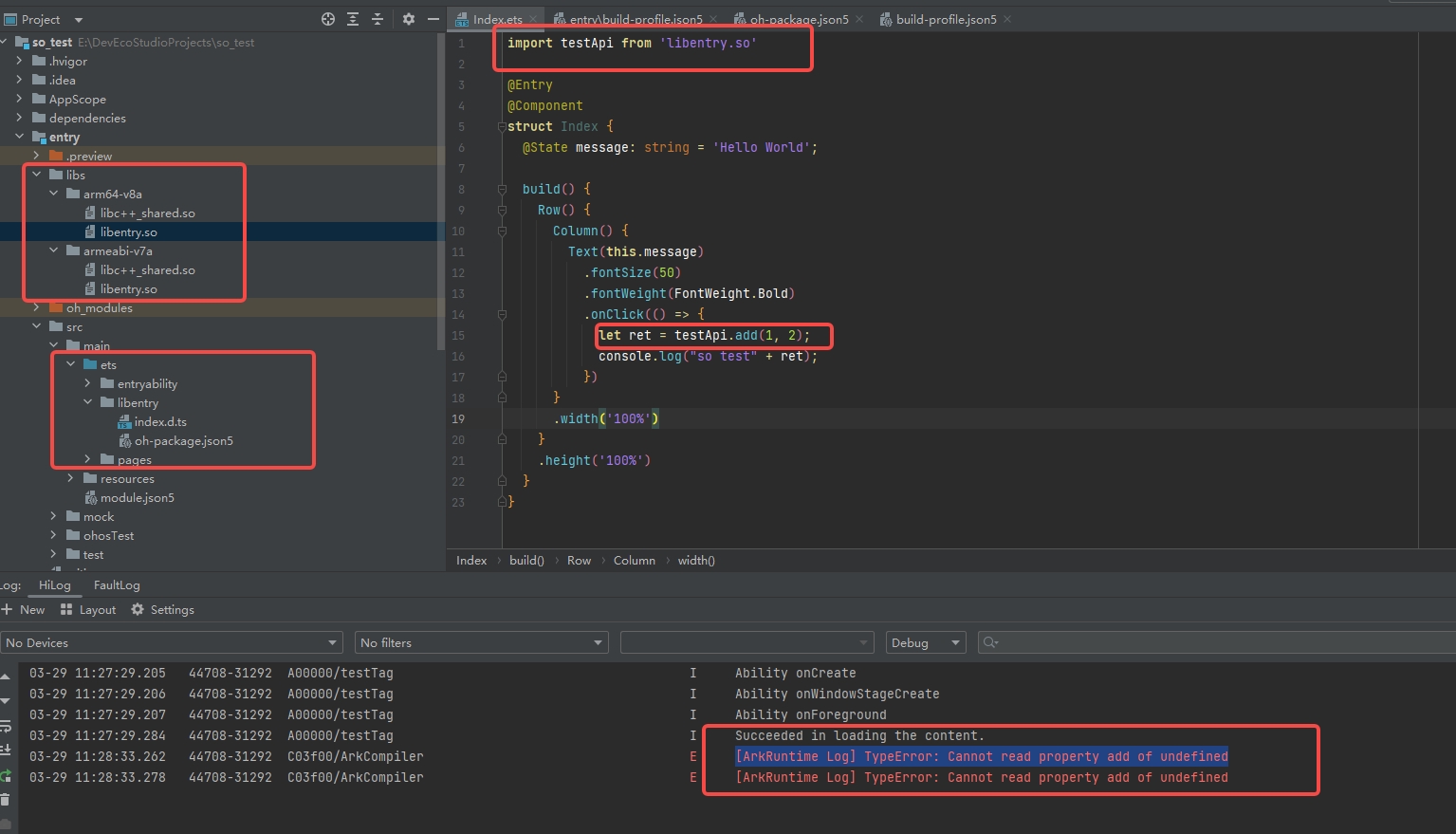This screenshot has height=834, width=1456.
Task: Click fold toggle at build() line
Action: (x=502, y=189)
